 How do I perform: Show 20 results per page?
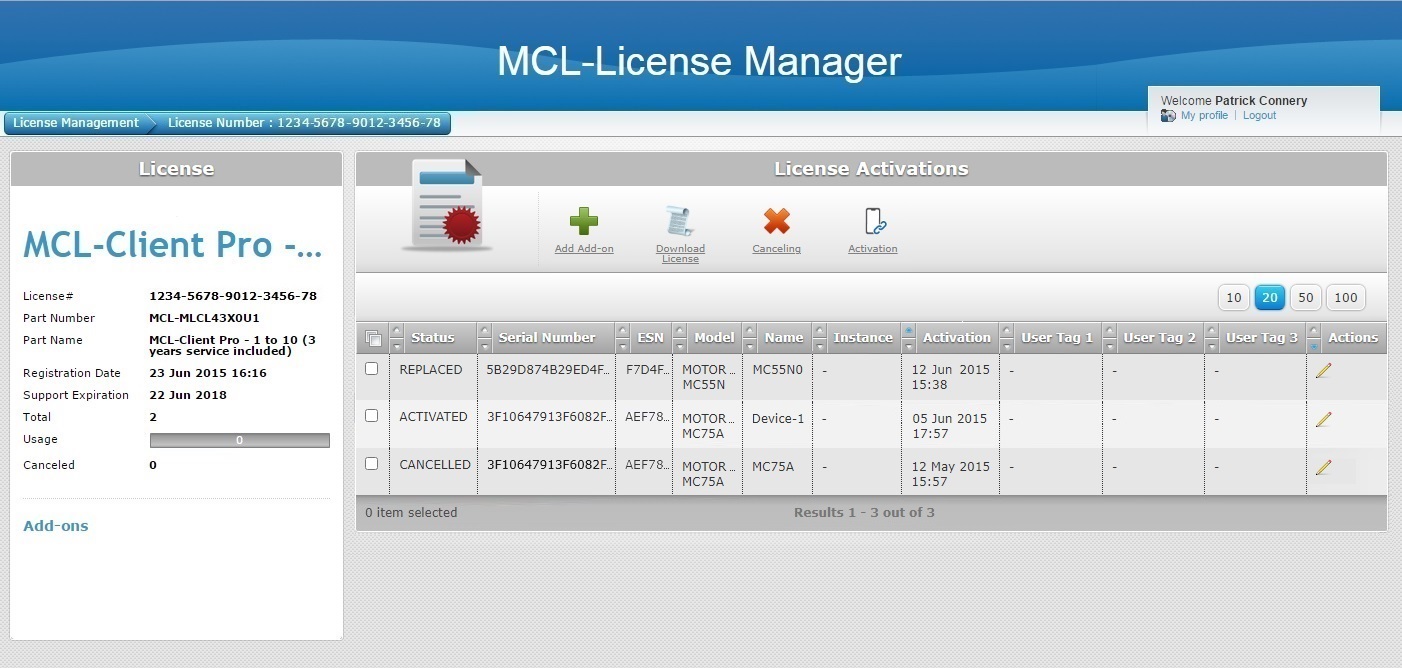pos(1270,297)
